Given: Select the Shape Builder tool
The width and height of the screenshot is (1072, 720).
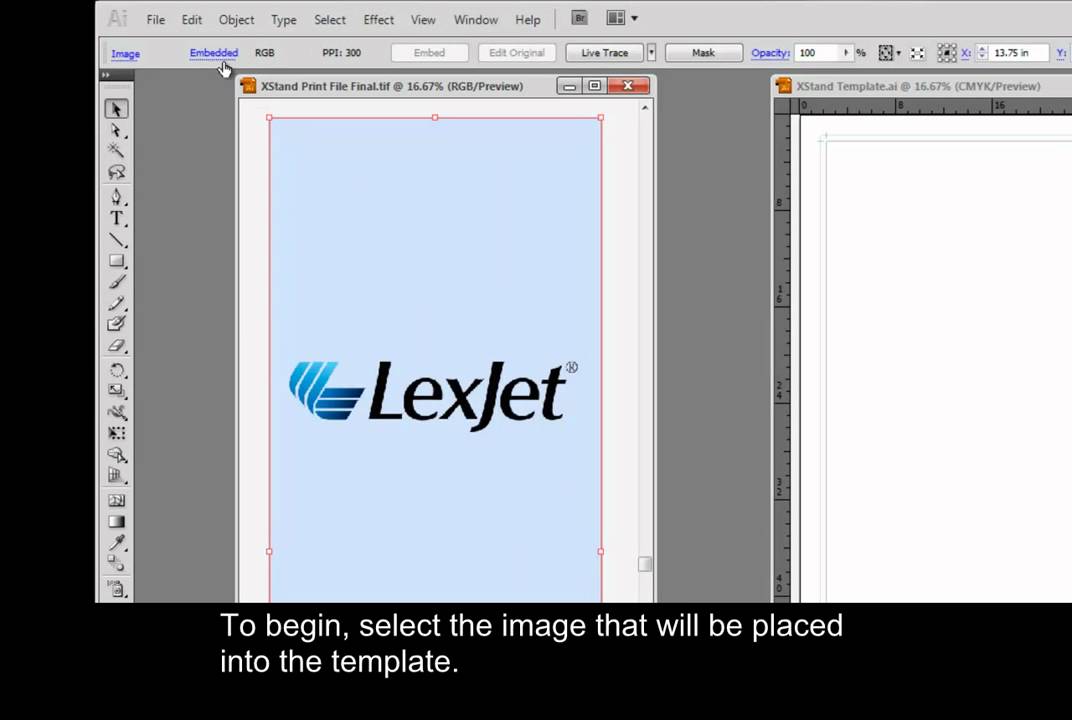Looking at the screenshot, I should pyautogui.click(x=116, y=455).
